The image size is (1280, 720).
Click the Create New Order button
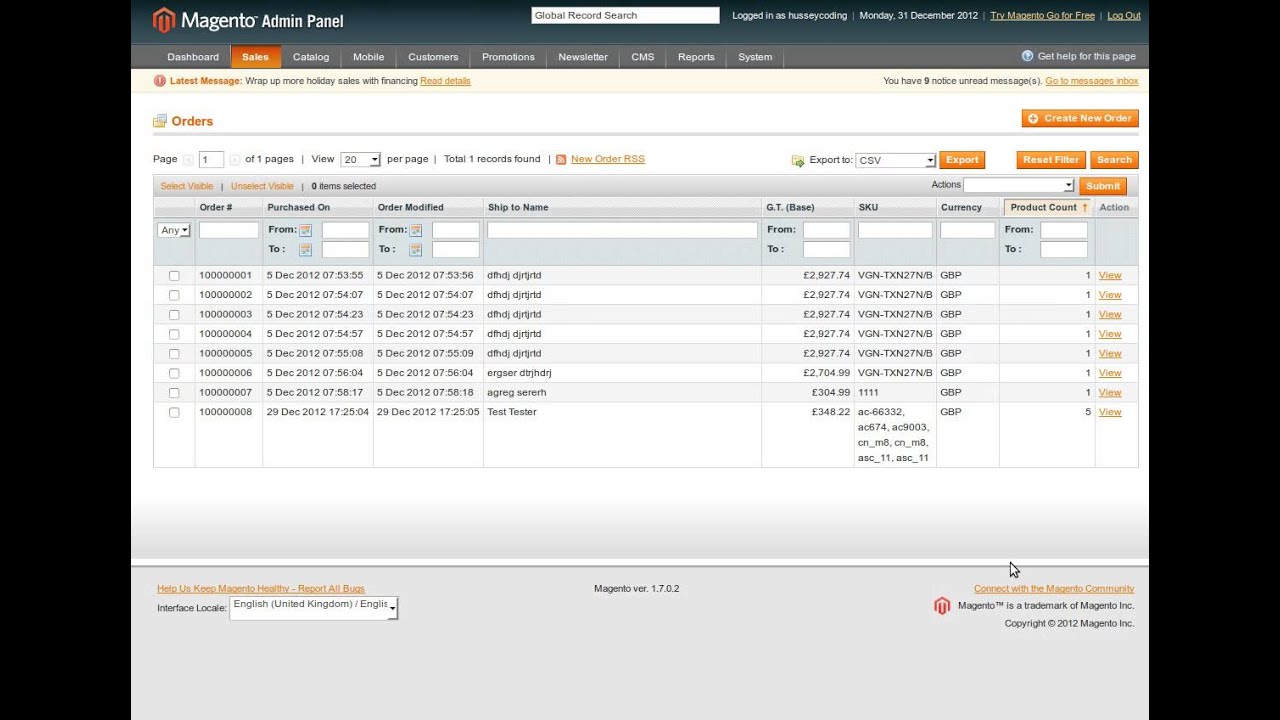click(x=1080, y=118)
